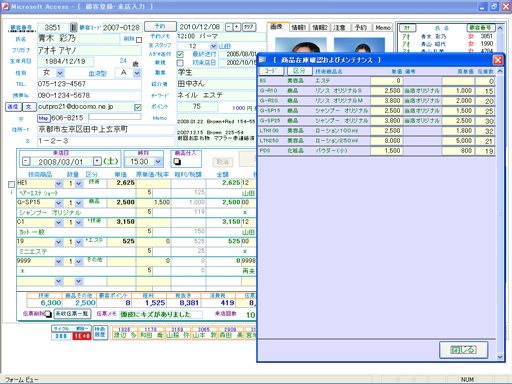This screenshot has width=512, height=384.
Task: Click the 渡辺 customer history tile
Action: (124, 333)
